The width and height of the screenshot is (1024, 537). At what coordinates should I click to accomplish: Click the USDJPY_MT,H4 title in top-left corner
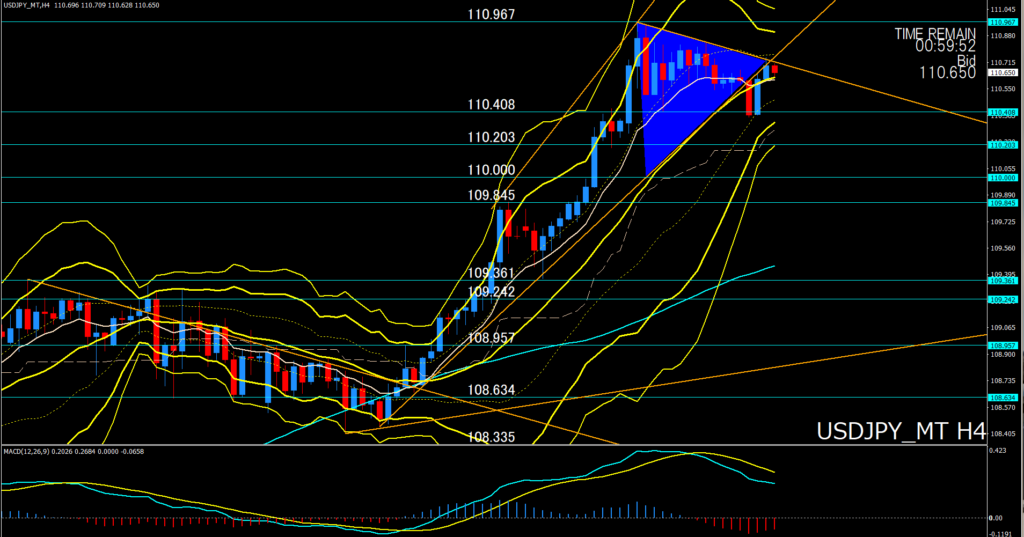(x=26, y=5)
